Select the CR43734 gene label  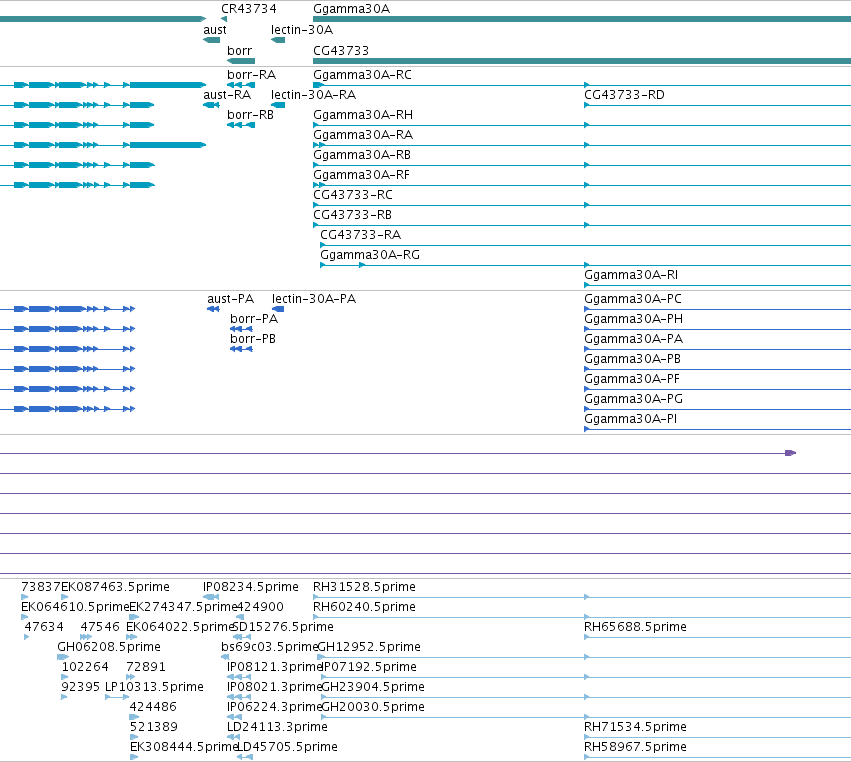pyautogui.click(x=249, y=9)
